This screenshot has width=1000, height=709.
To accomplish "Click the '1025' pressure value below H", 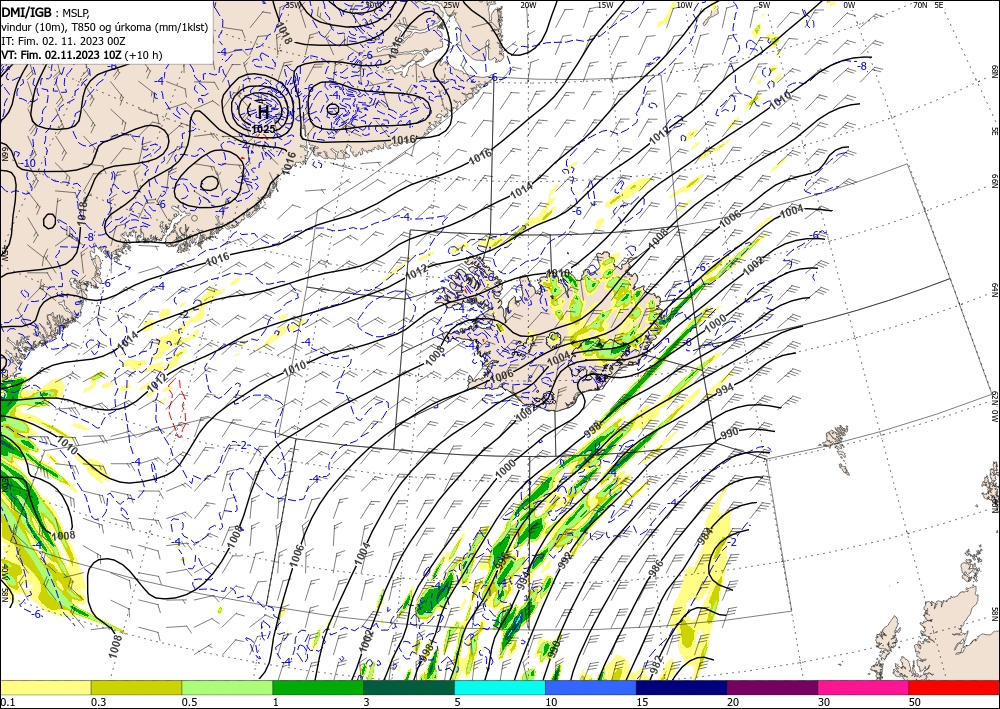I will click(263, 129).
